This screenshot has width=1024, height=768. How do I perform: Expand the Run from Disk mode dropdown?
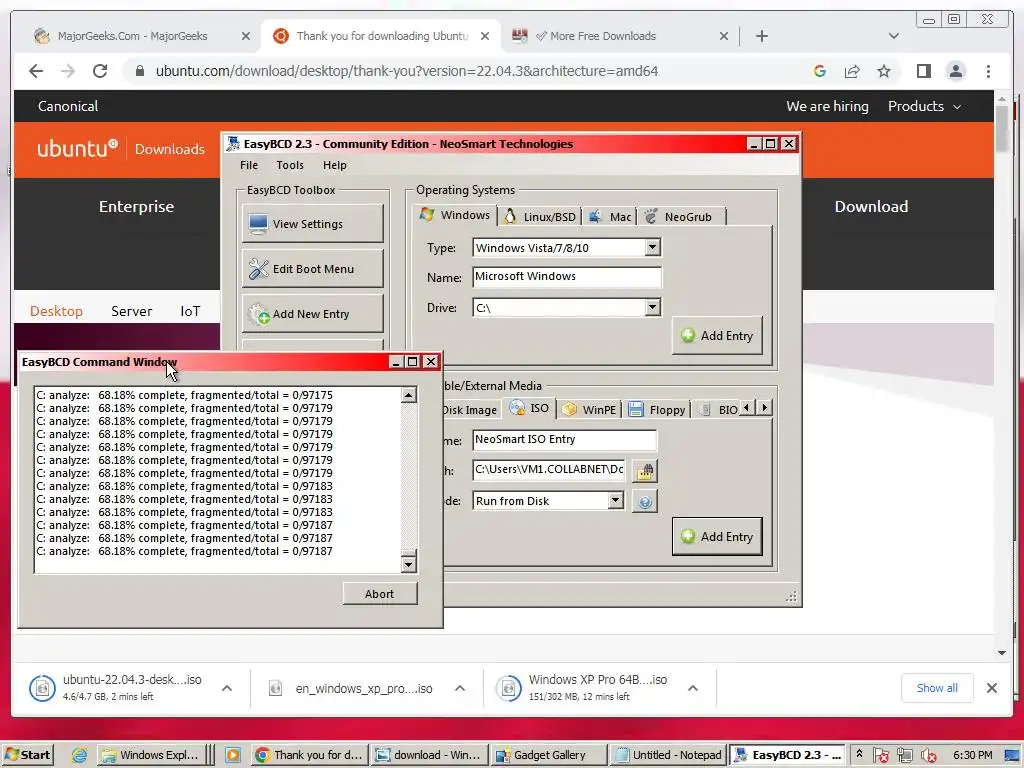(x=615, y=501)
